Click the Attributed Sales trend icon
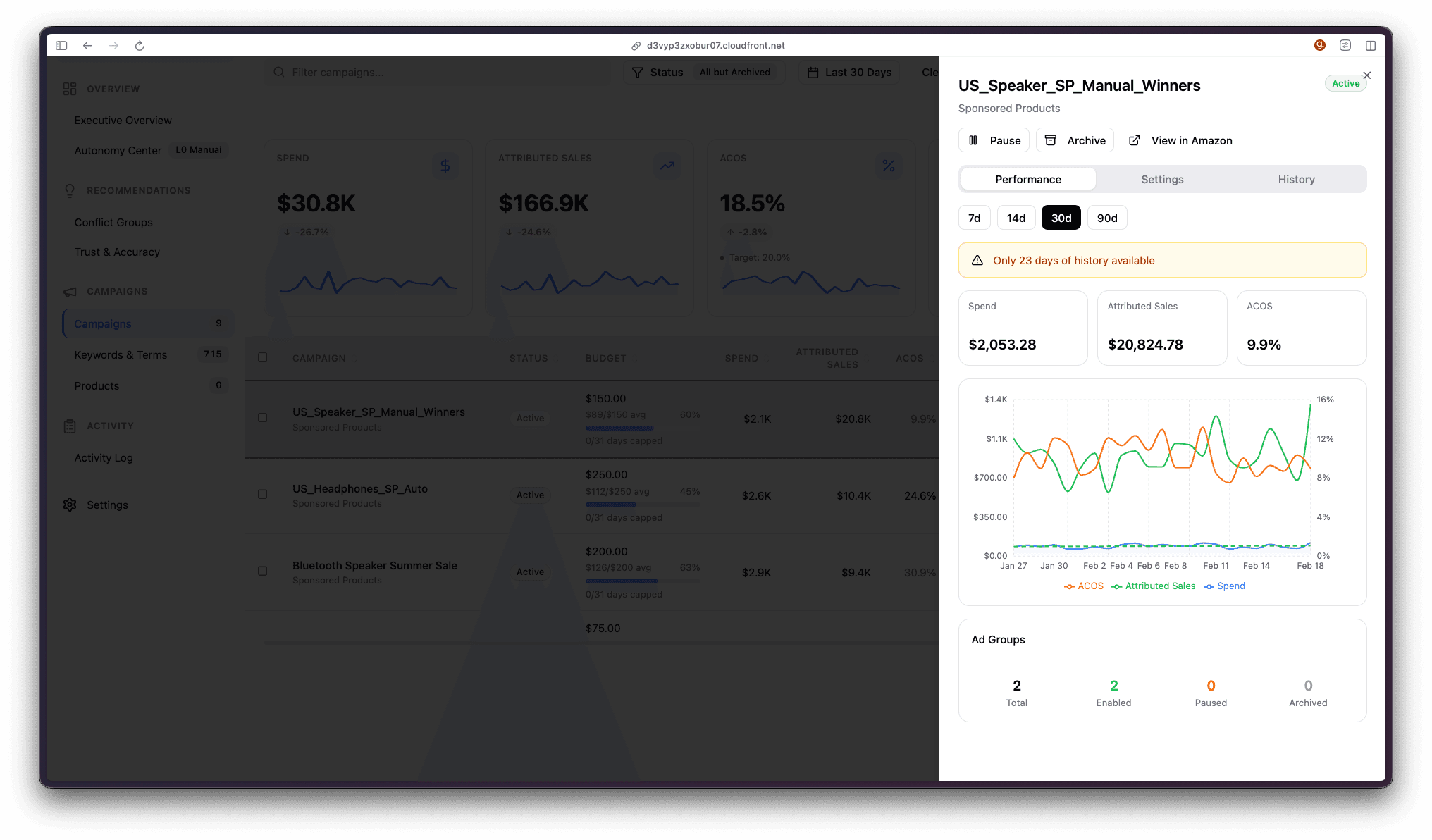1432x840 pixels. (667, 166)
